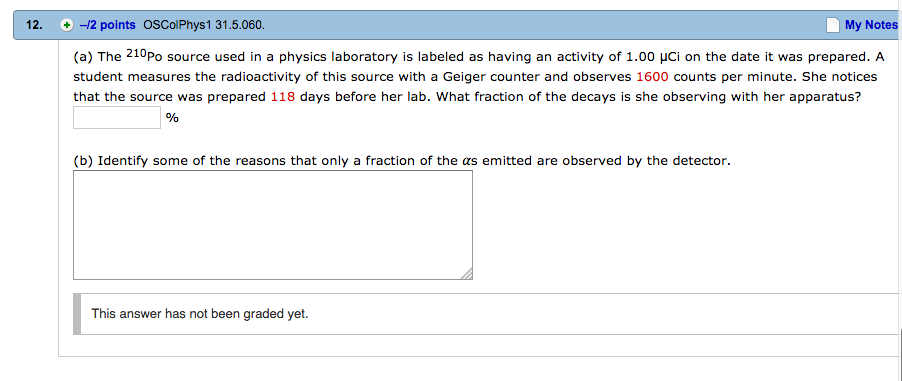
Task: Click the My Notes page icon
Action: pos(832,25)
